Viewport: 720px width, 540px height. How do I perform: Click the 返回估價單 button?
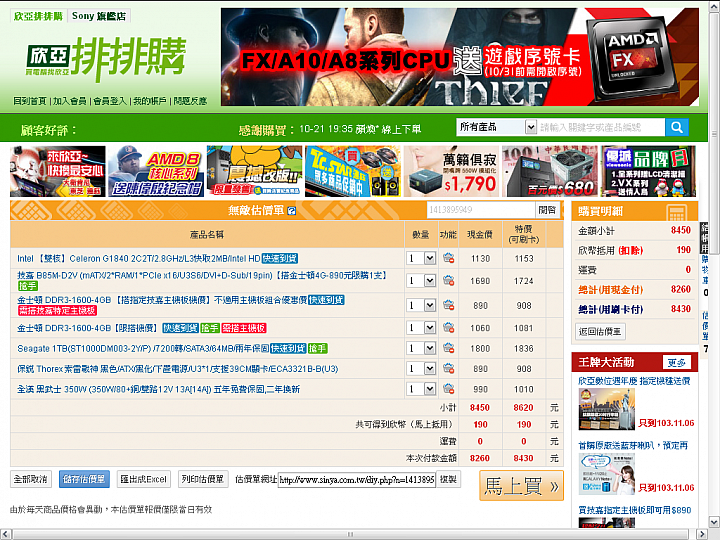(600, 332)
